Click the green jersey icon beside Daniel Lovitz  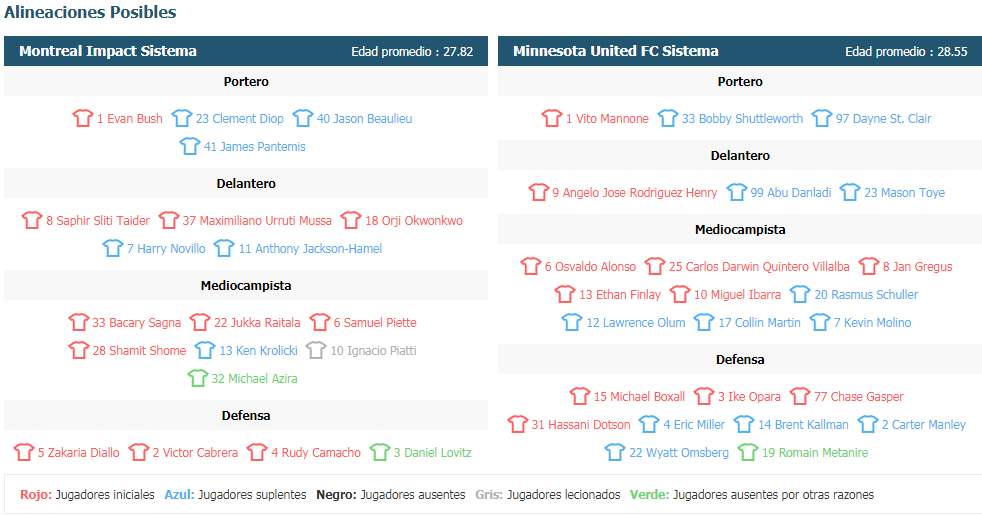point(380,452)
